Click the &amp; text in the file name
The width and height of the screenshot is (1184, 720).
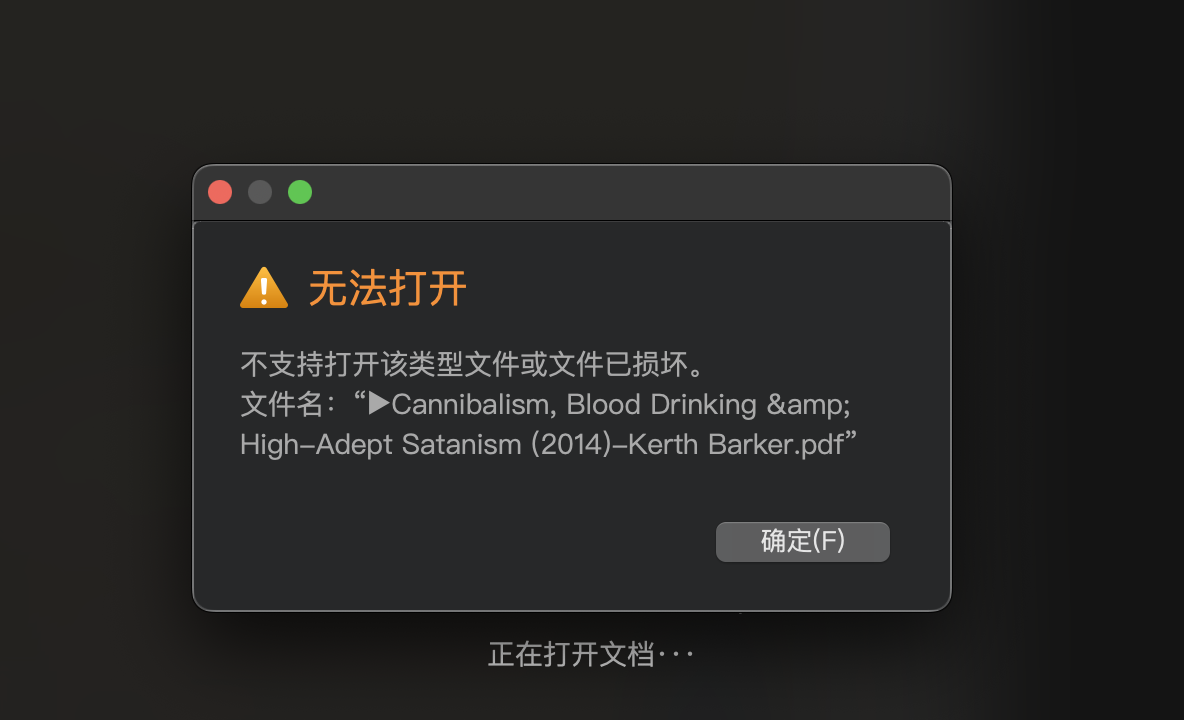808,405
